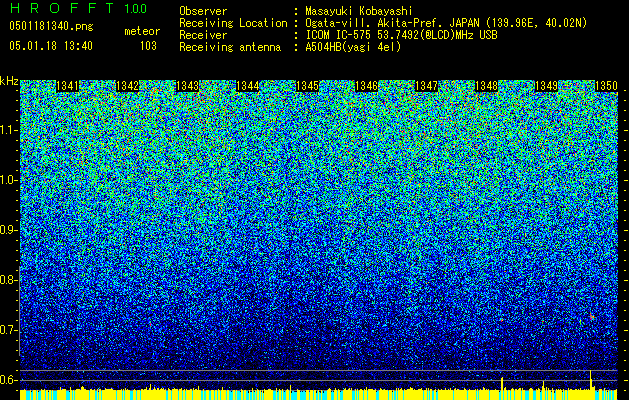Click the 1345 time marker
Viewport: 629px width, 400px height.
[307, 86]
